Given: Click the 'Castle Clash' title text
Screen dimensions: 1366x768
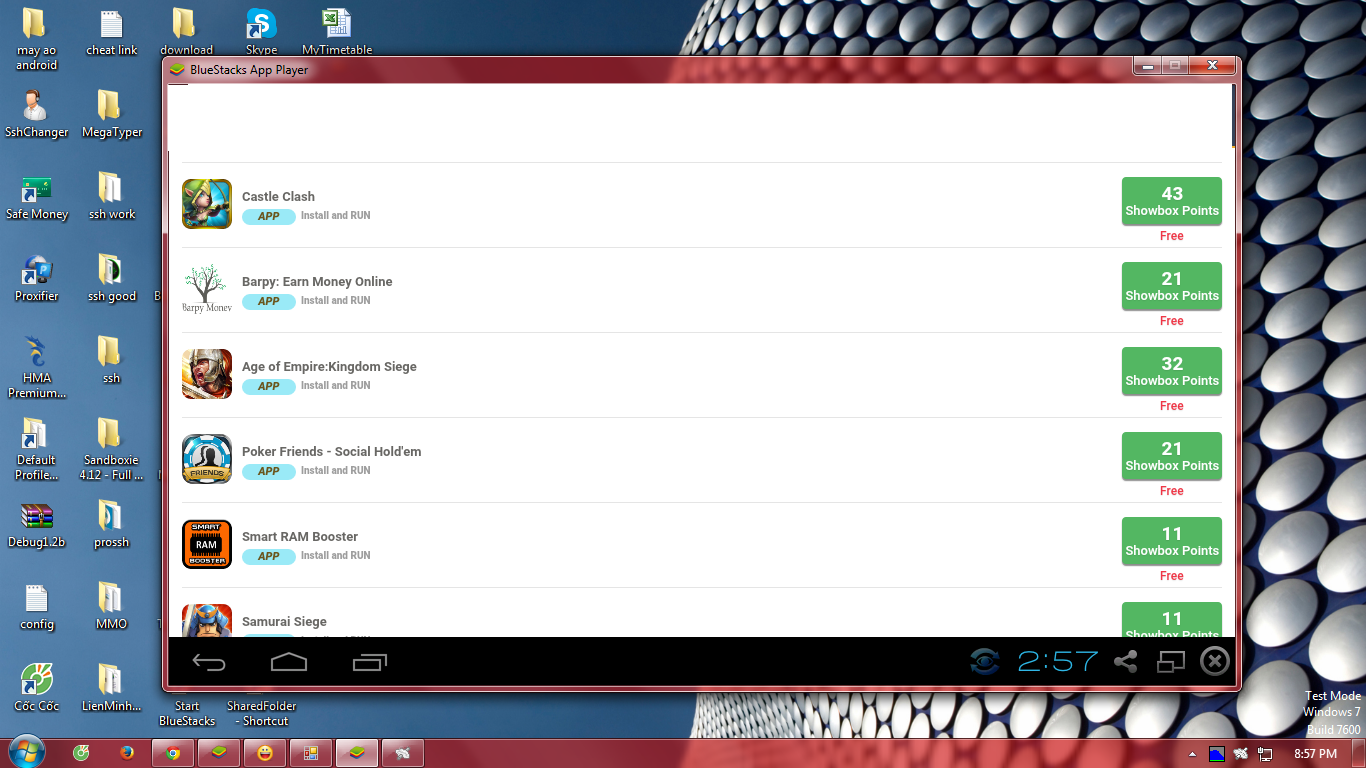Looking at the screenshot, I should tap(278, 197).
